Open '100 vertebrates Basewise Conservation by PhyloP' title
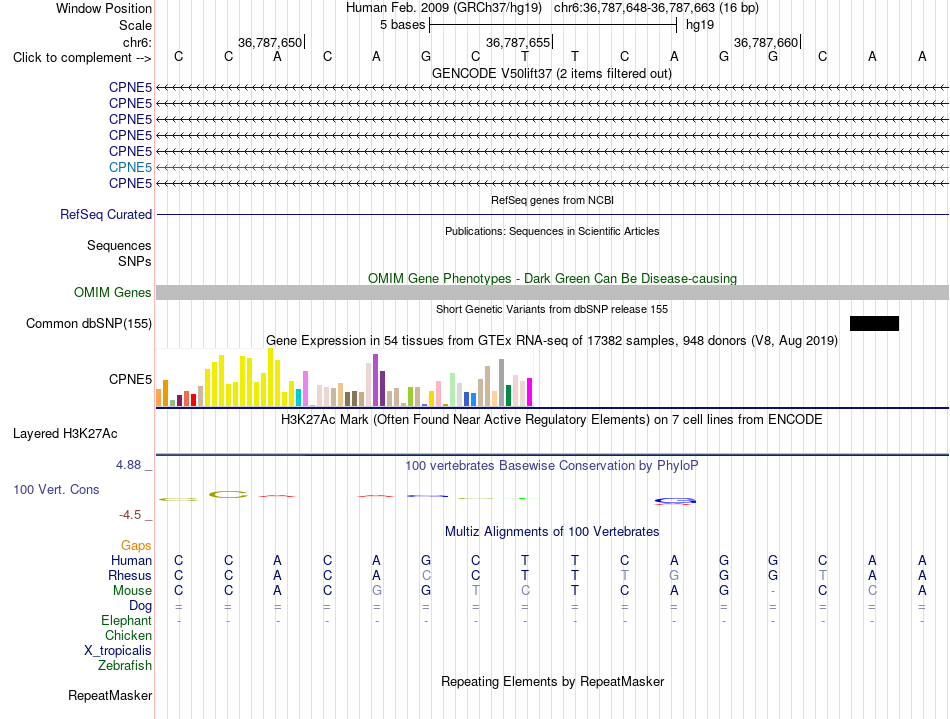The width and height of the screenshot is (950, 719). pos(552,466)
